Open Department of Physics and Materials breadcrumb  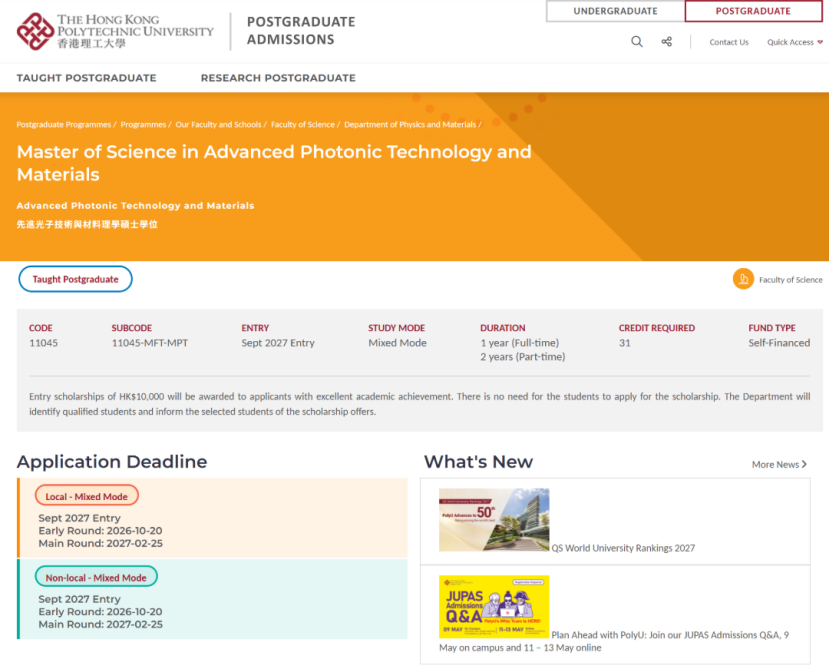tap(410, 124)
